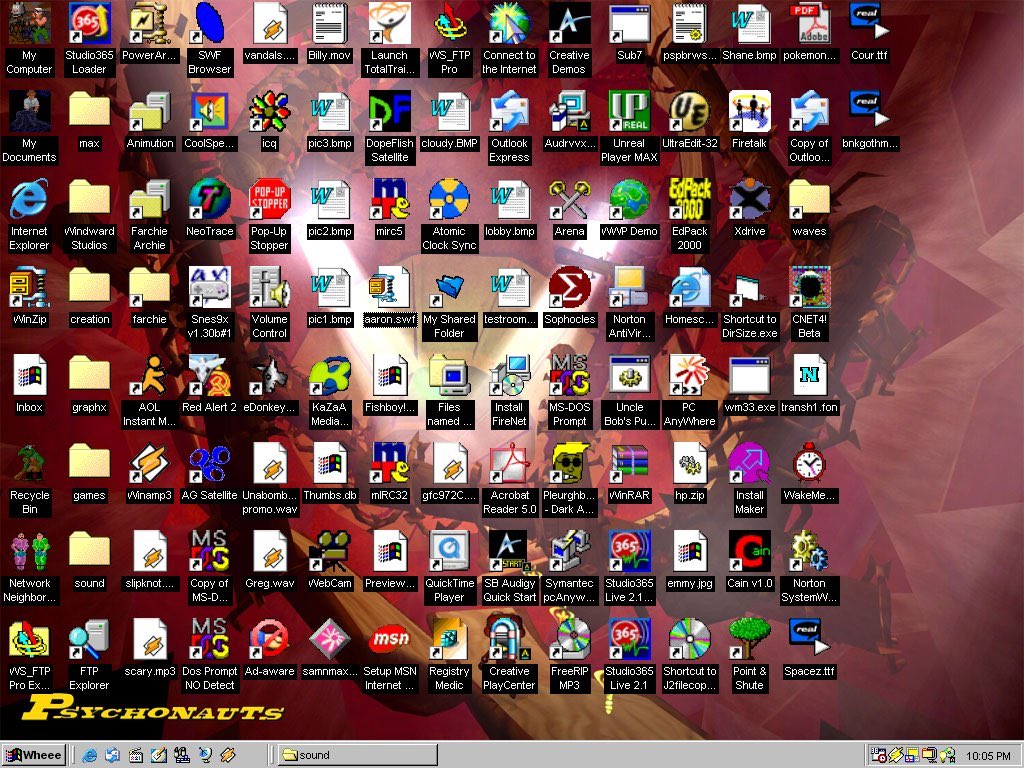Image resolution: width=1024 pixels, height=768 pixels.
Task: Switch to the sound taskbar window
Action: (x=358, y=755)
